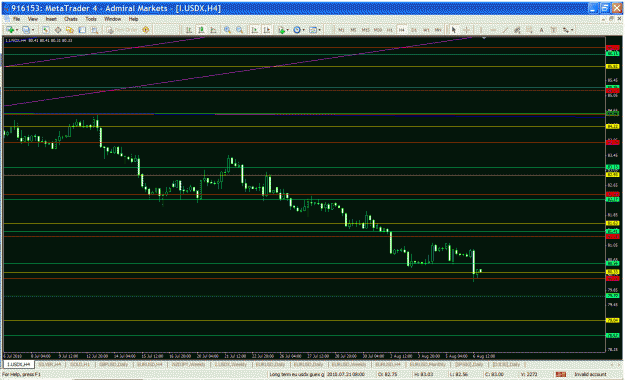Select the equidistant channel tool
625x380 pixels.
coord(517,30)
